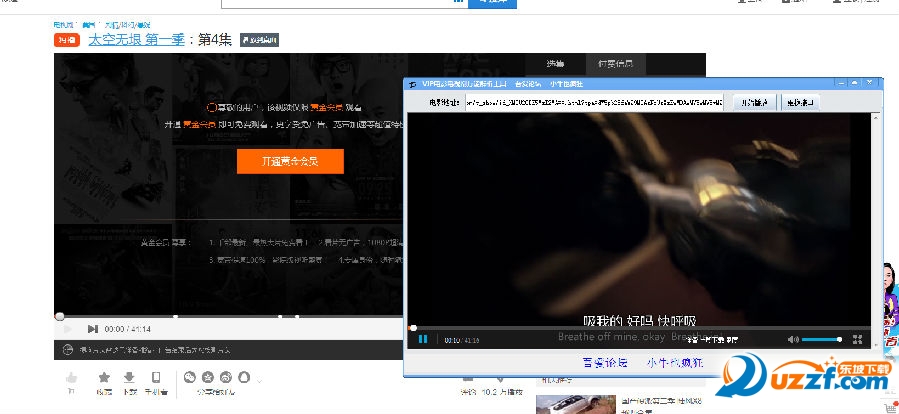This screenshot has height=414, width=899.
Task: Play the web page video
Action: pyautogui.click(x=68, y=329)
